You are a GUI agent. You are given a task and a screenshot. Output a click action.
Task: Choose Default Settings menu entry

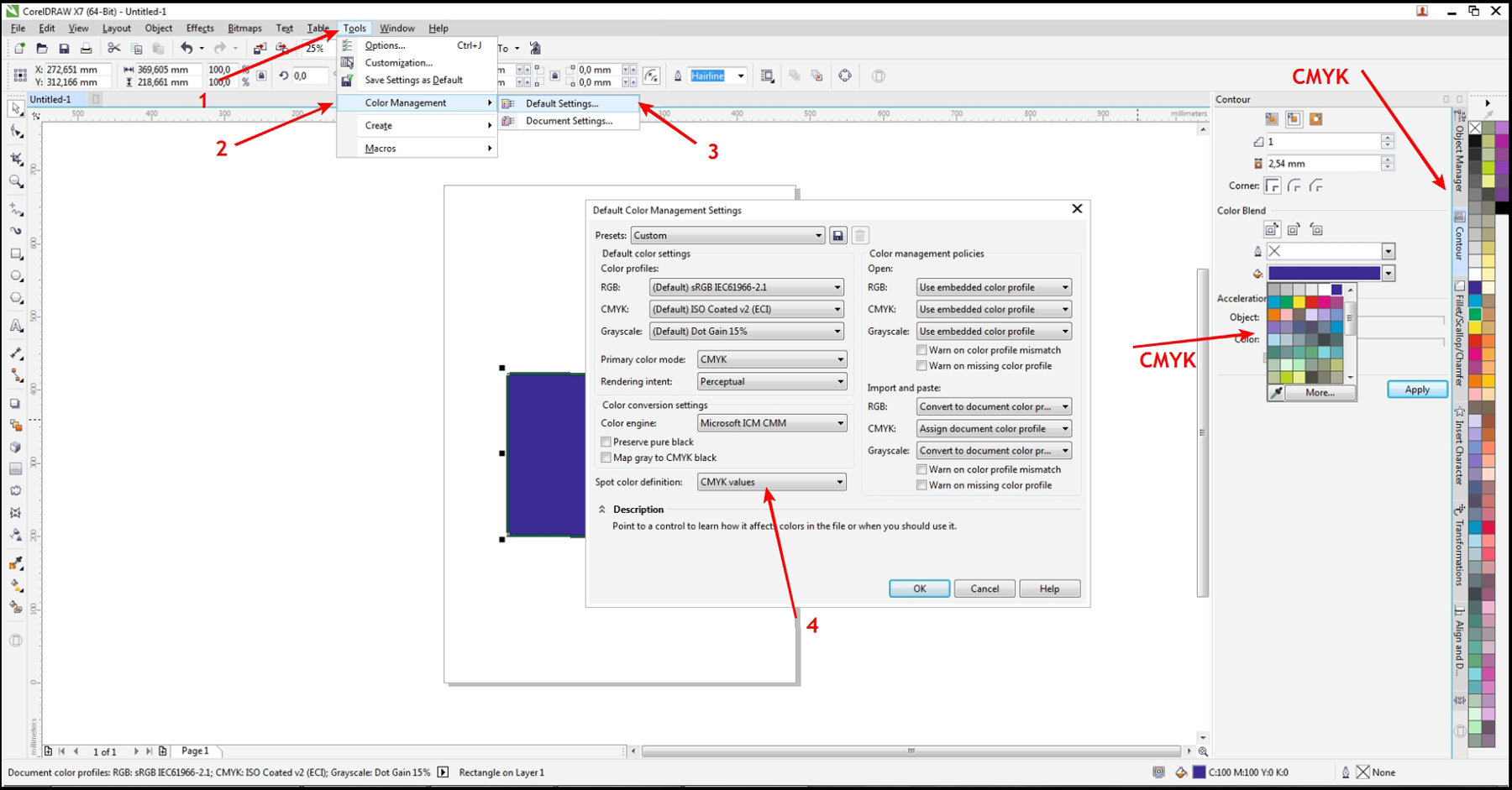pyautogui.click(x=569, y=103)
